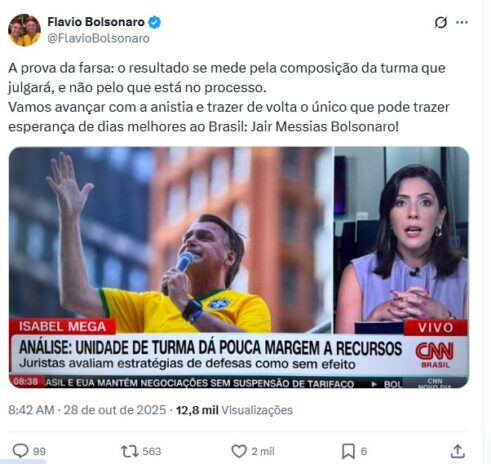The image size is (491, 464).
Task: Open the Grok slashed-circle icon
Action: click(x=440, y=23)
